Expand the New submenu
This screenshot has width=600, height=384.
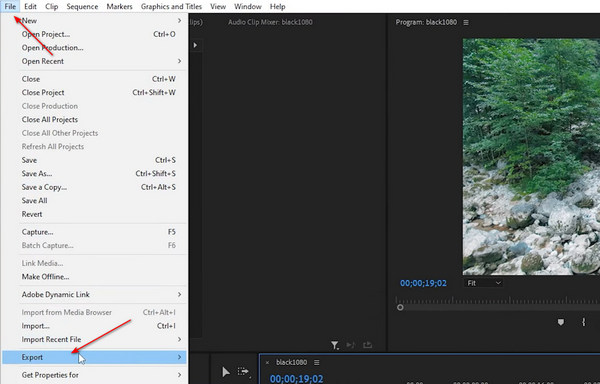tap(94, 21)
